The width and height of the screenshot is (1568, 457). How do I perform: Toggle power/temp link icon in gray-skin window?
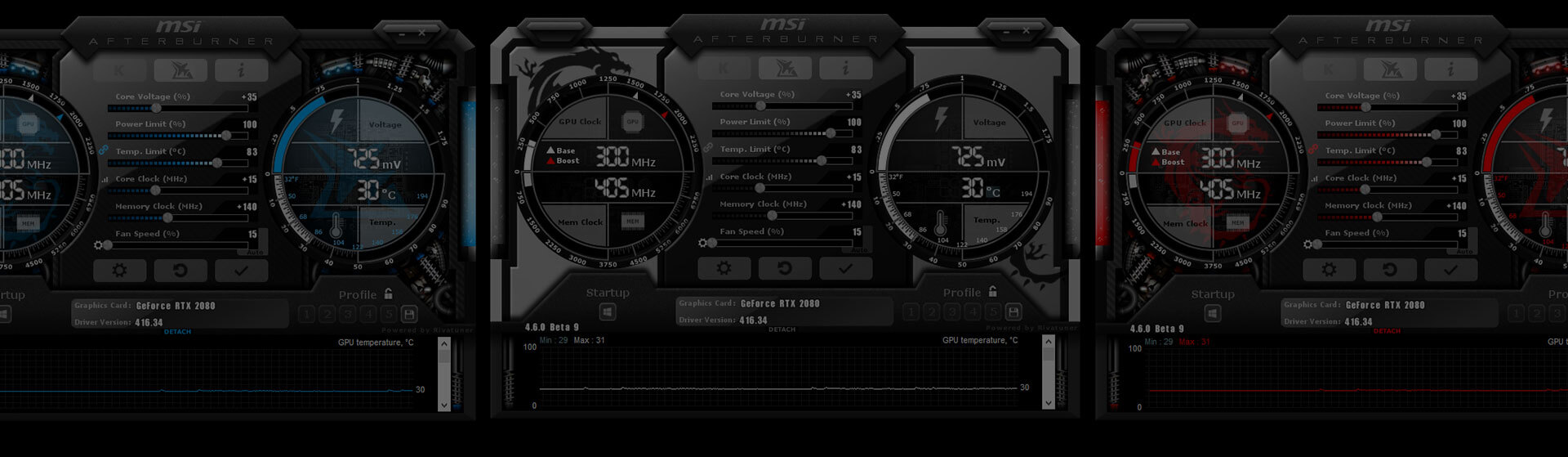pos(708,148)
